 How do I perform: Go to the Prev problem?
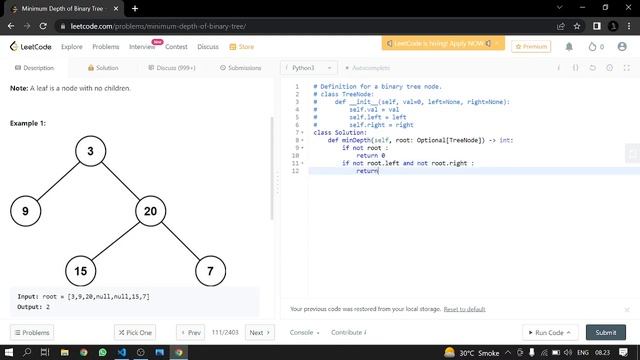click(x=191, y=333)
